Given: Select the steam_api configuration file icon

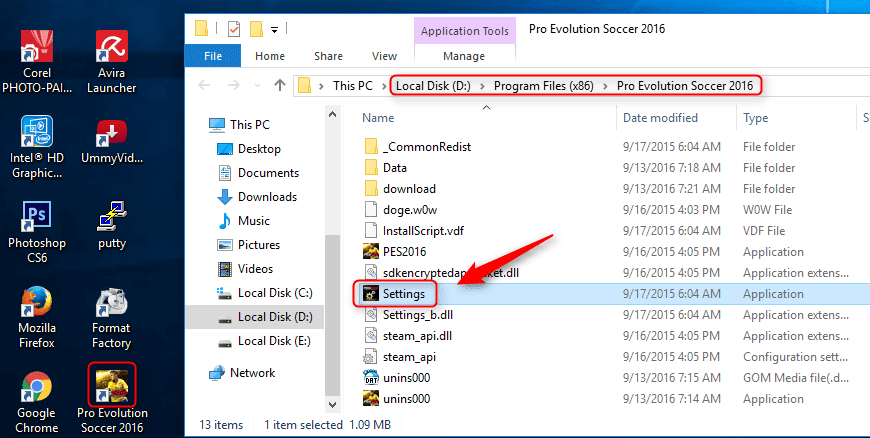Looking at the screenshot, I should 368,357.
